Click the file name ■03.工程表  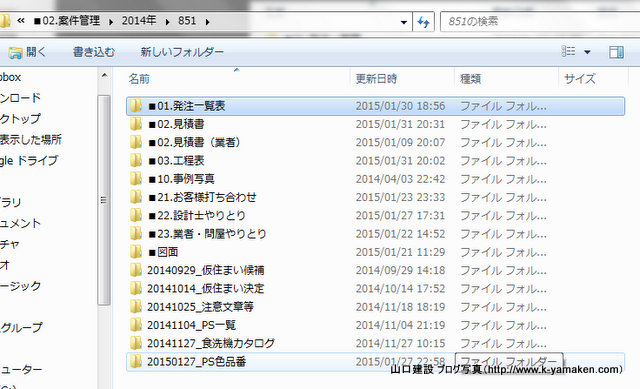(x=176, y=161)
